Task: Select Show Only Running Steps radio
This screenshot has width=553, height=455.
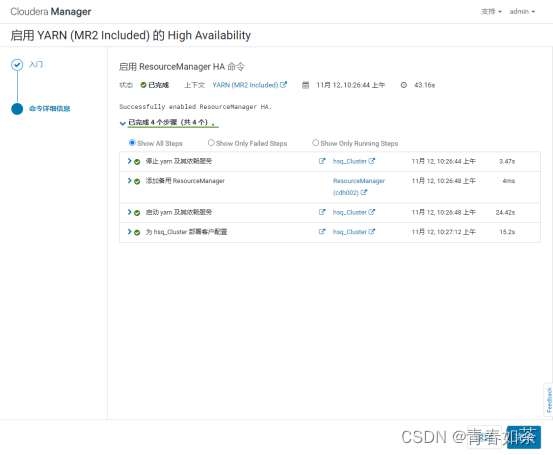Action: tap(315, 142)
